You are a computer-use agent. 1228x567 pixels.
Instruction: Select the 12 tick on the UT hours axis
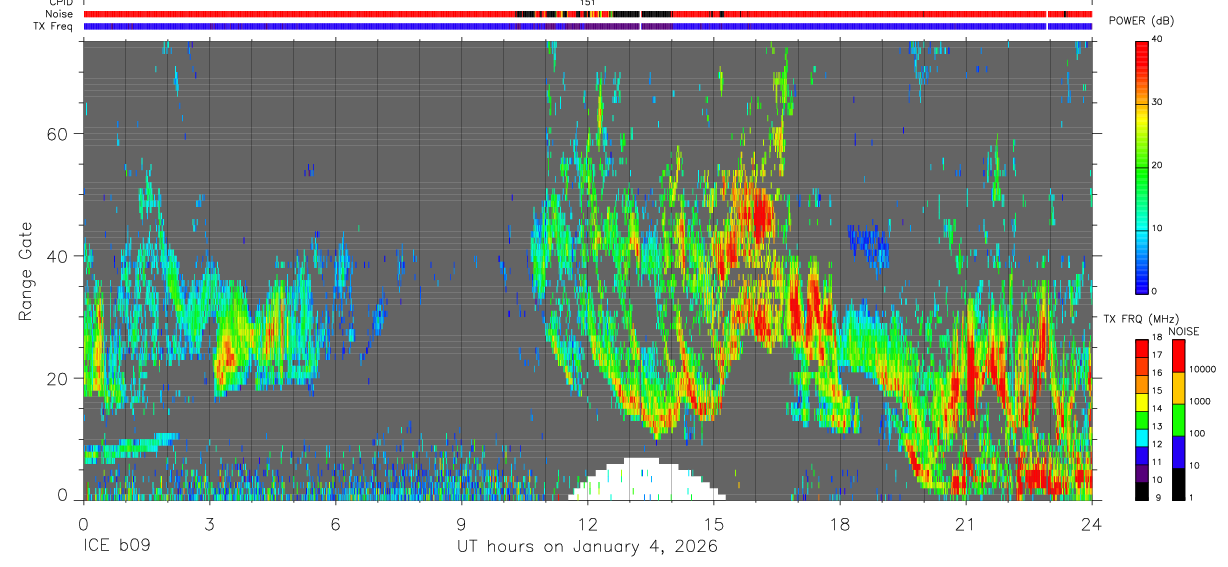(x=588, y=524)
